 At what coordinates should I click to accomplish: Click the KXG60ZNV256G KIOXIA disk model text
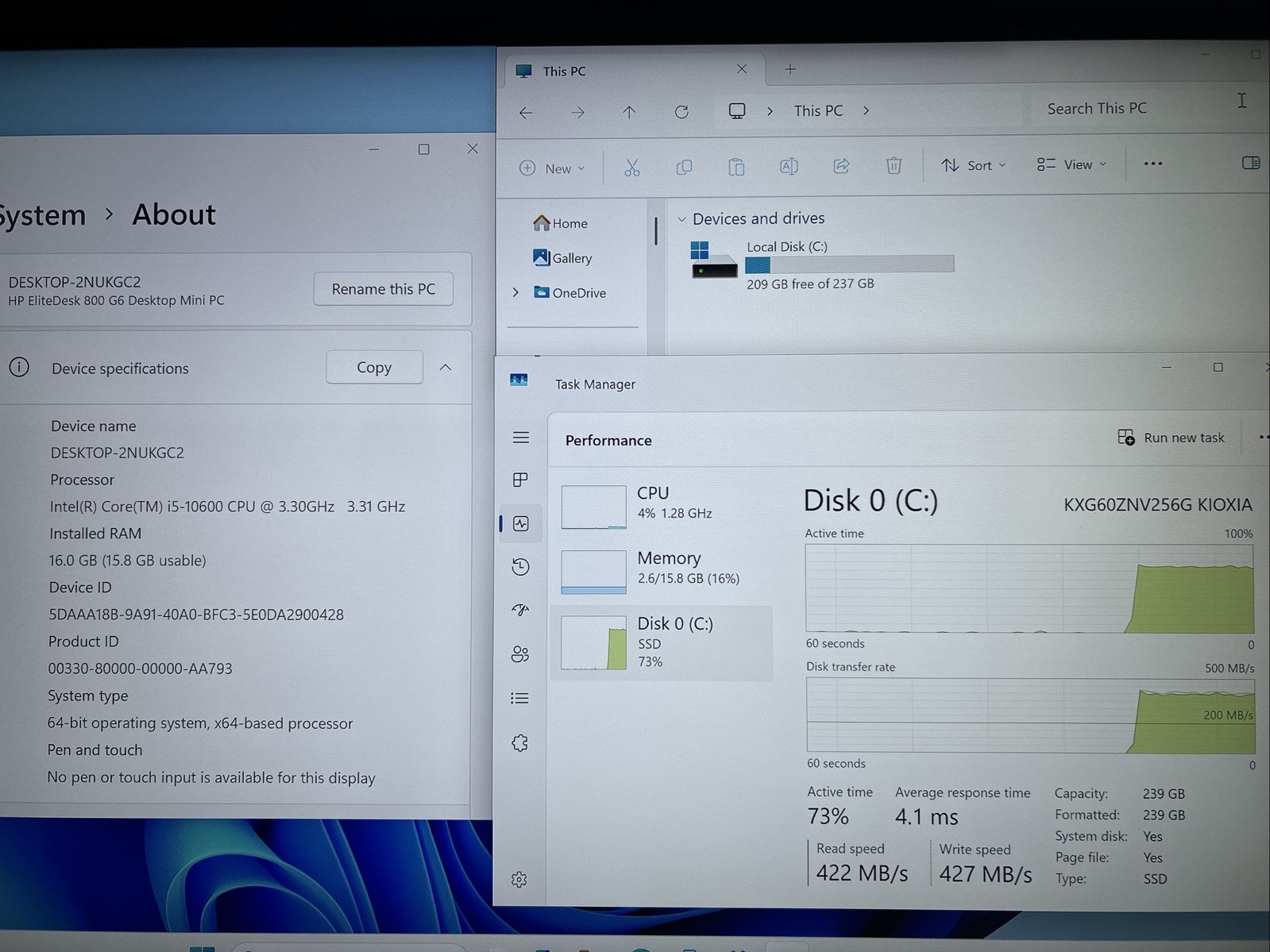1157,505
